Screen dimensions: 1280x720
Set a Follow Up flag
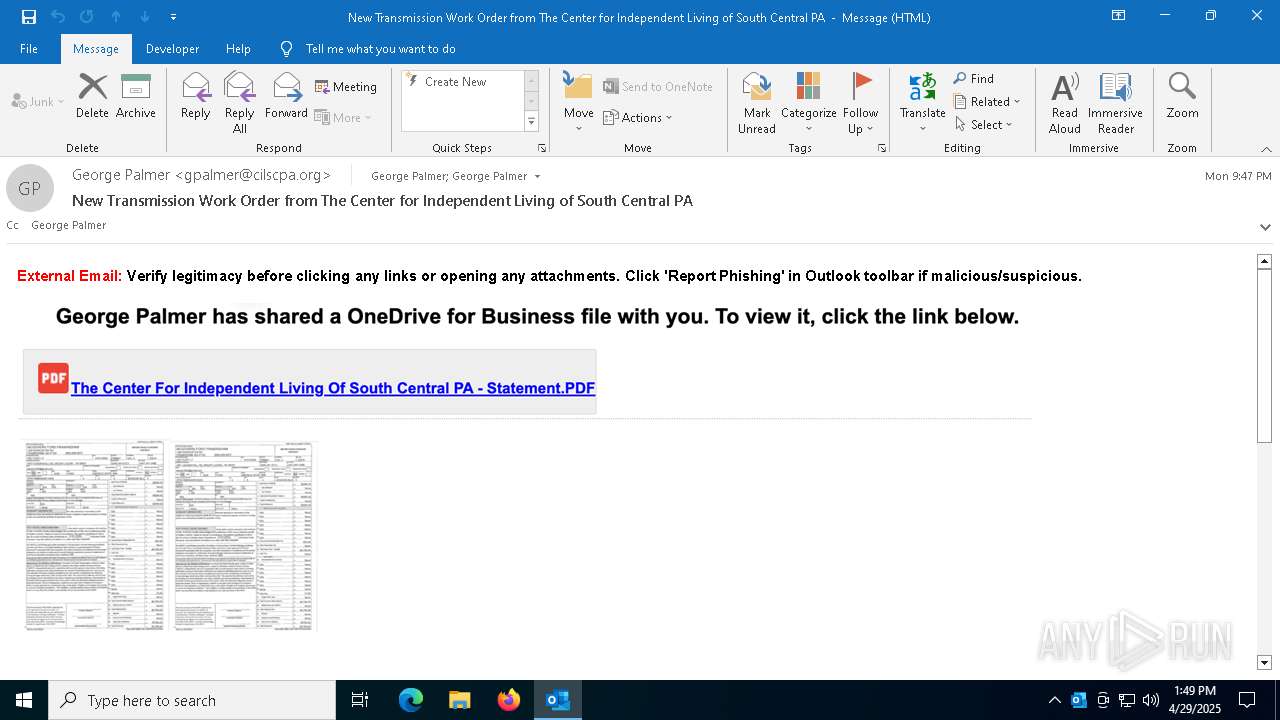click(x=860, y=103)
